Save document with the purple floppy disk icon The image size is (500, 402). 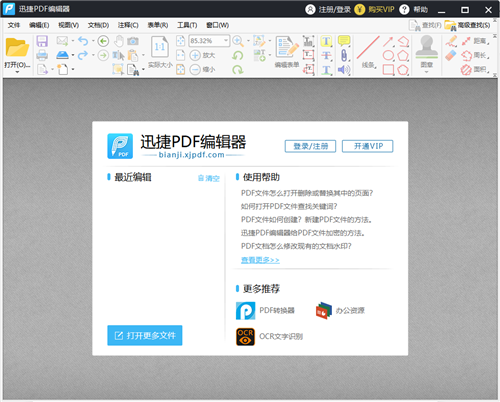(42, 41)
